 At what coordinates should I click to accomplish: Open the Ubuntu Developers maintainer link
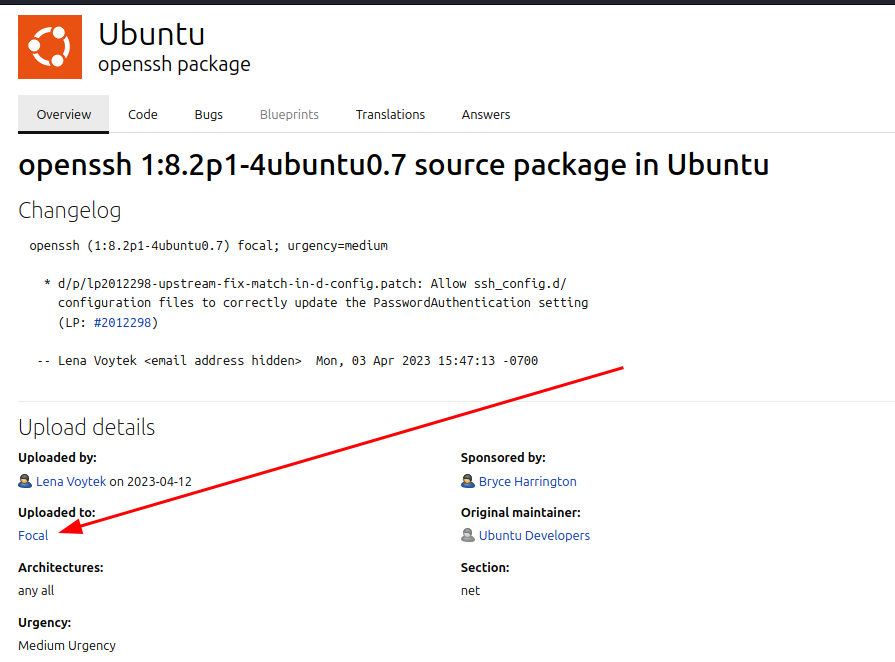click(x=534, y=536)
